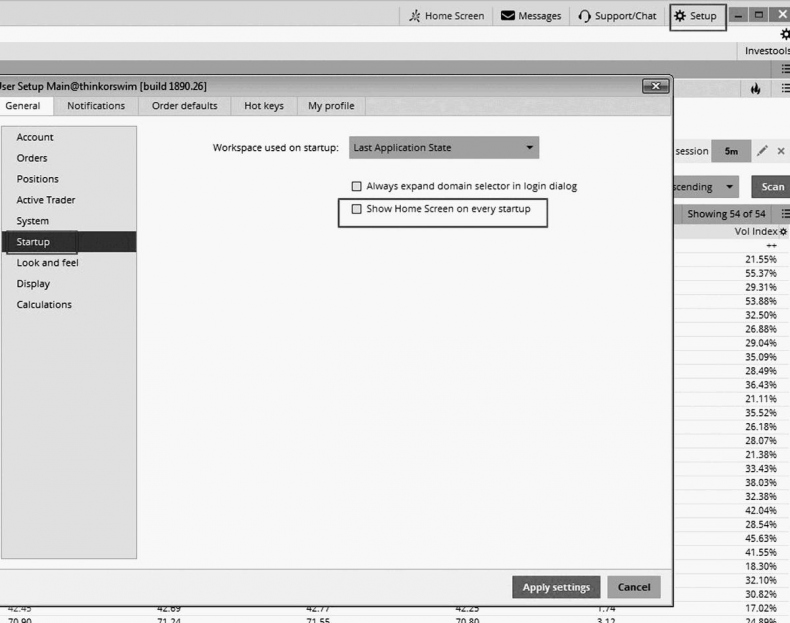Image resolution: width=790 pixels, height=623 pixels.
Task: Open the Home Screen from top bar
Action: click(x=446, y=16)
